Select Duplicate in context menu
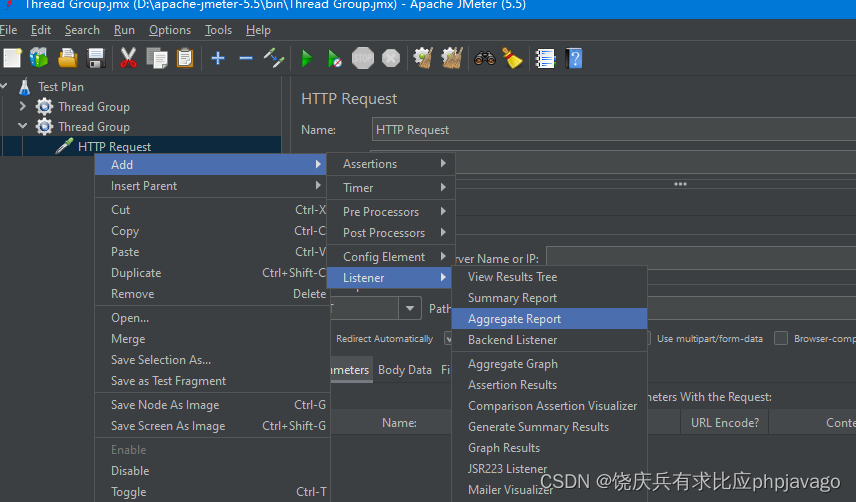Viewport: 856px width, 502px height. (x=212, y=273)
